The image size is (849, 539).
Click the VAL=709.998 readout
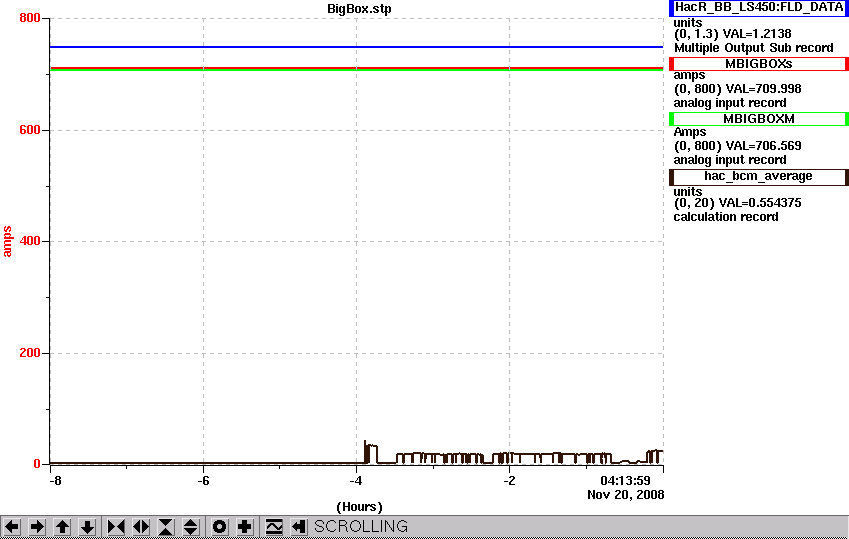[763, 89]
